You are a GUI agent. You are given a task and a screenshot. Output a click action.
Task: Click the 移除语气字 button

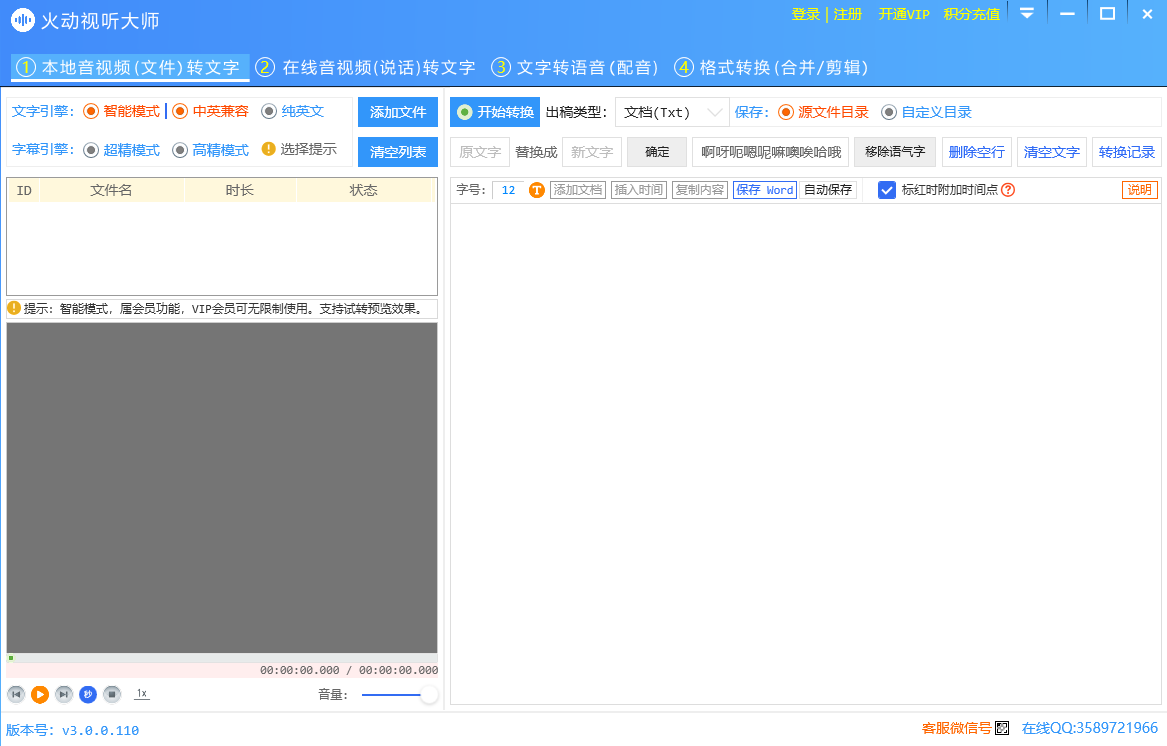895,152
